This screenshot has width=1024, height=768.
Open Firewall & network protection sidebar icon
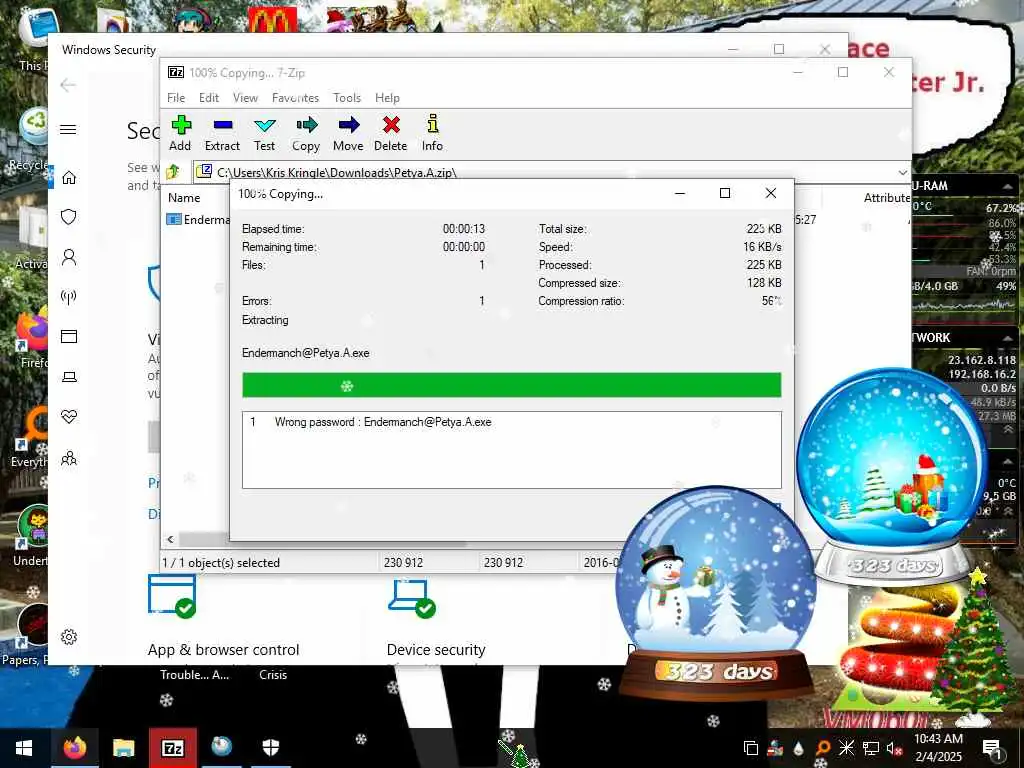pos(69,297)
